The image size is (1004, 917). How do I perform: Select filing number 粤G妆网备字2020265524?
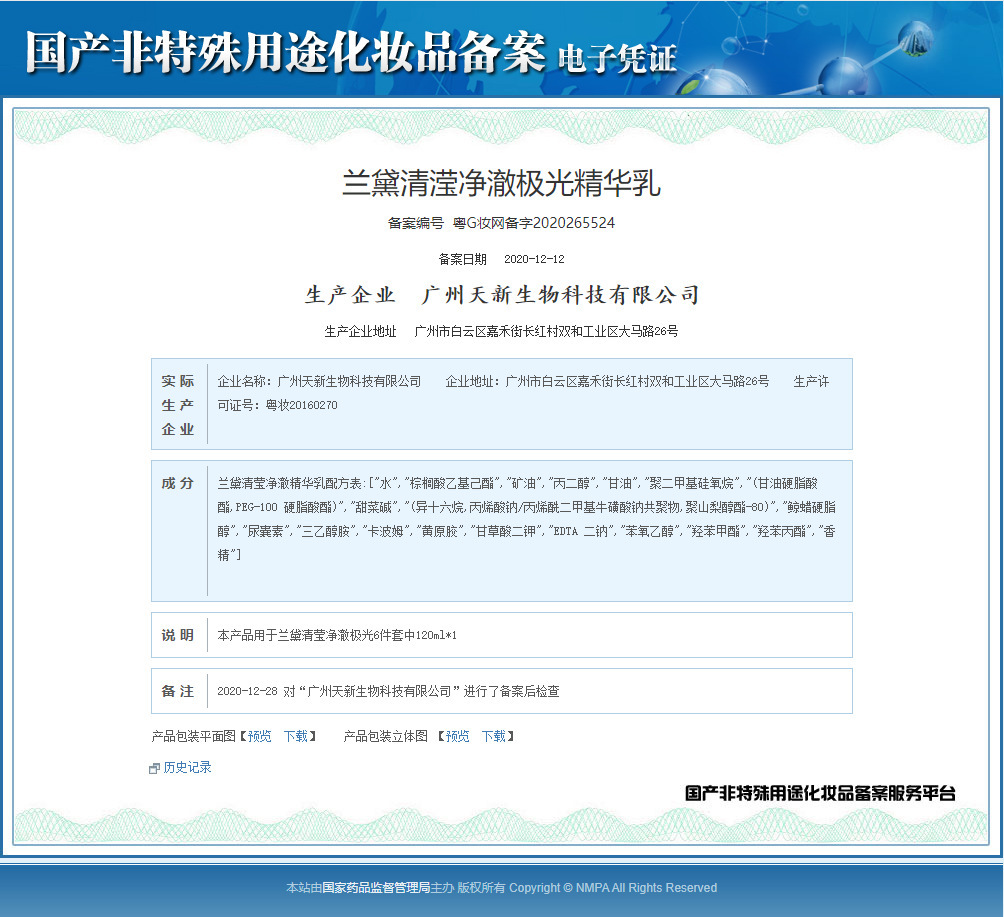tap(533, 223)
